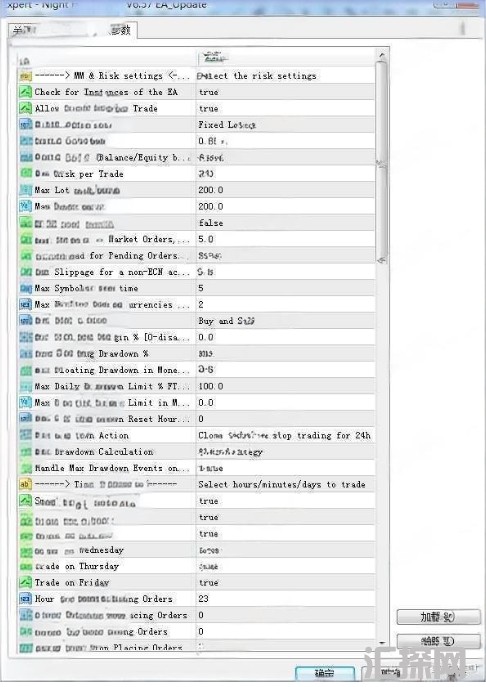The image size is (486, 687).
Task: Click the icon next to 'Floating Drawdown in Mone...'
Action: (25, 370)
